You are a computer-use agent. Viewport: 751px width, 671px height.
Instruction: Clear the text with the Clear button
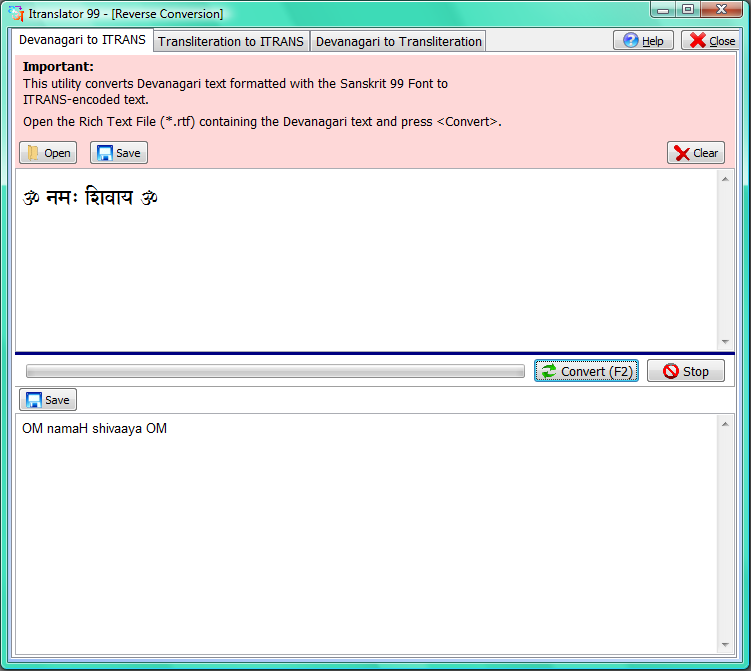point(696,153)
